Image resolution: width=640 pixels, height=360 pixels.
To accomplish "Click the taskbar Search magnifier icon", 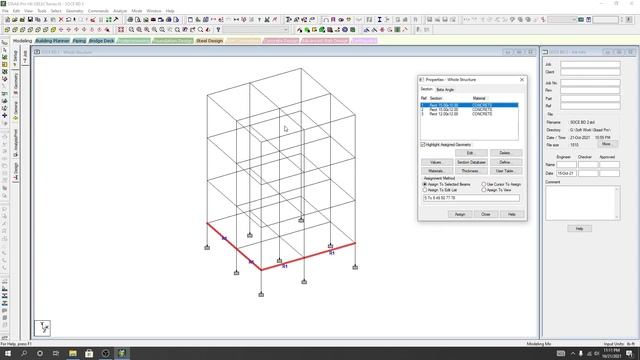I will click(24, 353).
